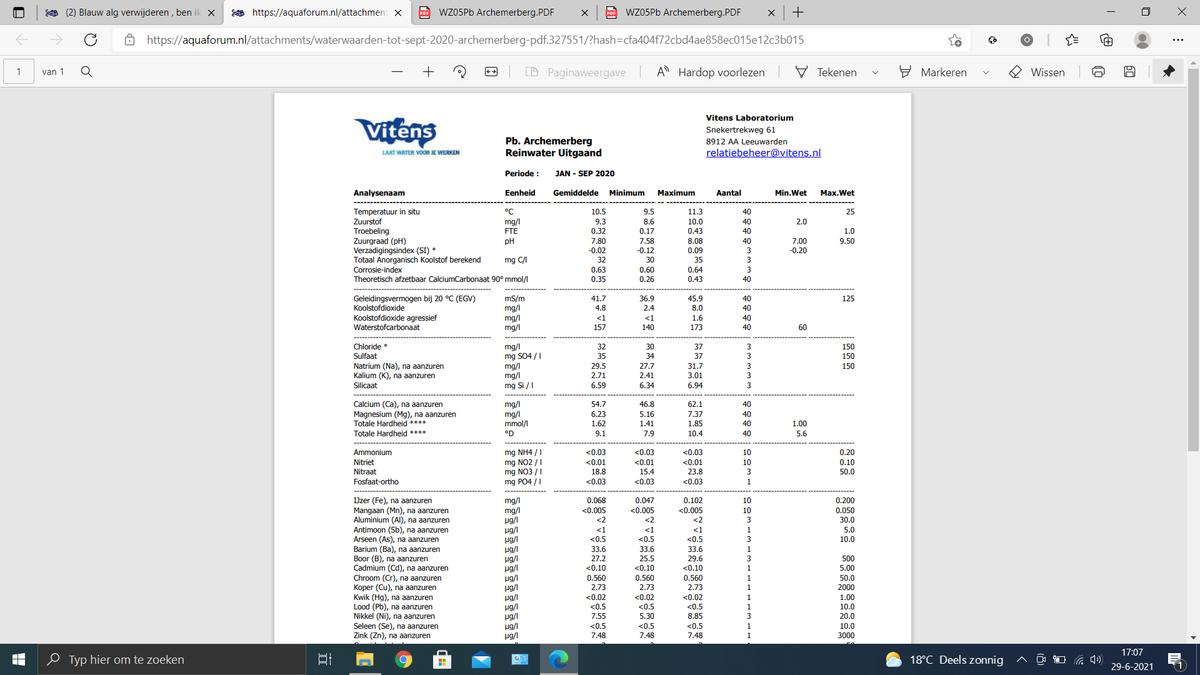Open Microsoft Store from the taskbar

click(441, 660)
